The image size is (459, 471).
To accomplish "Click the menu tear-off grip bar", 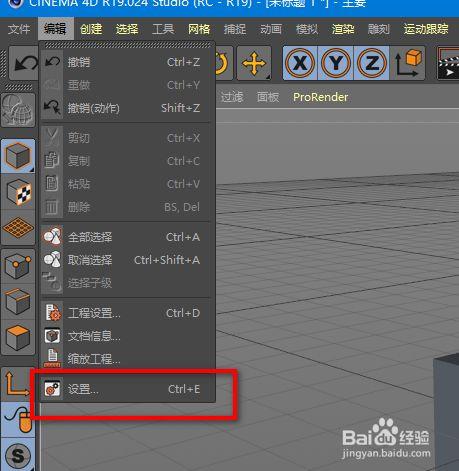I will 128,45.
